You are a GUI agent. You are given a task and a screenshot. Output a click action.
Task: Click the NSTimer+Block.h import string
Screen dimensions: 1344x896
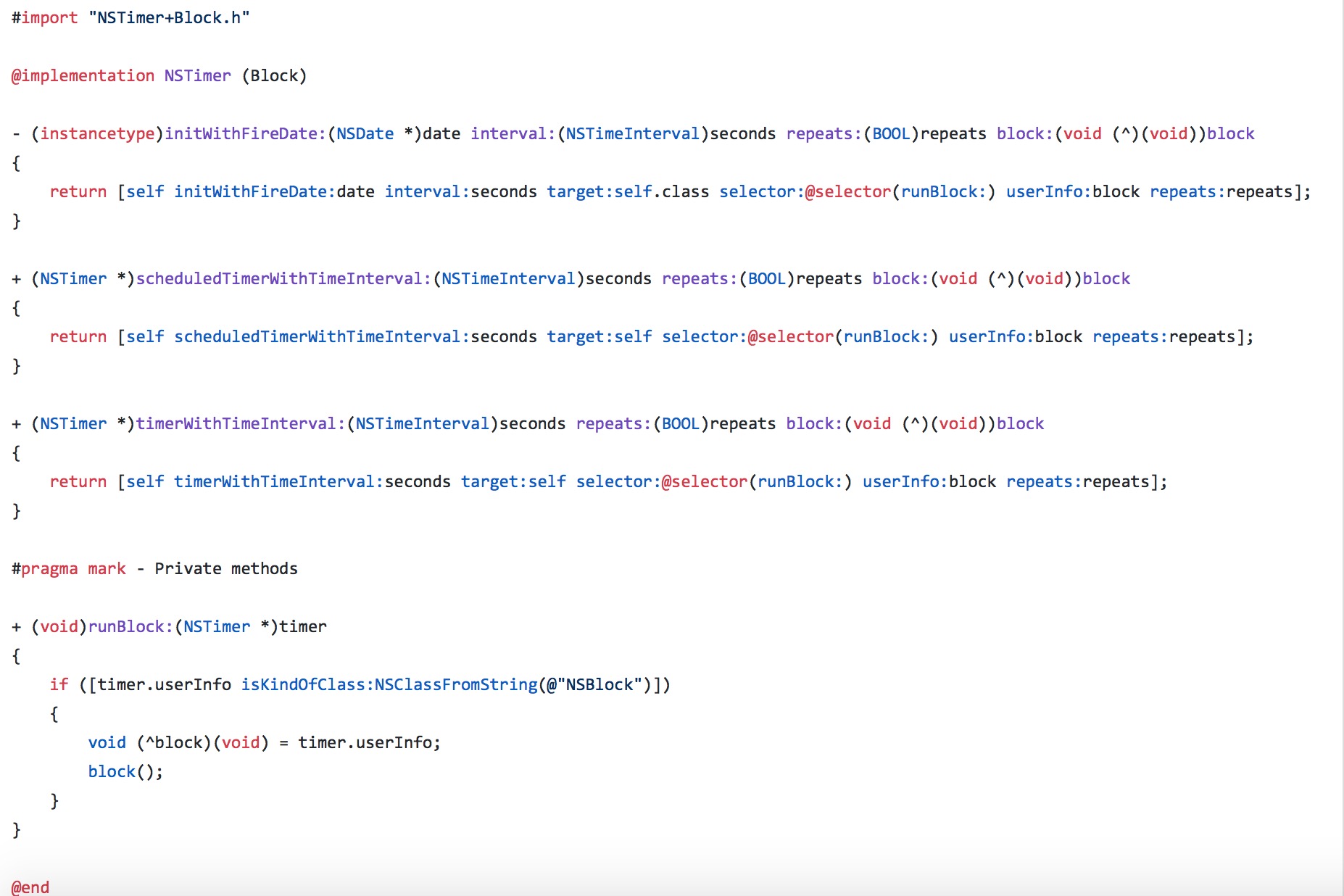(x=169, y=18)
